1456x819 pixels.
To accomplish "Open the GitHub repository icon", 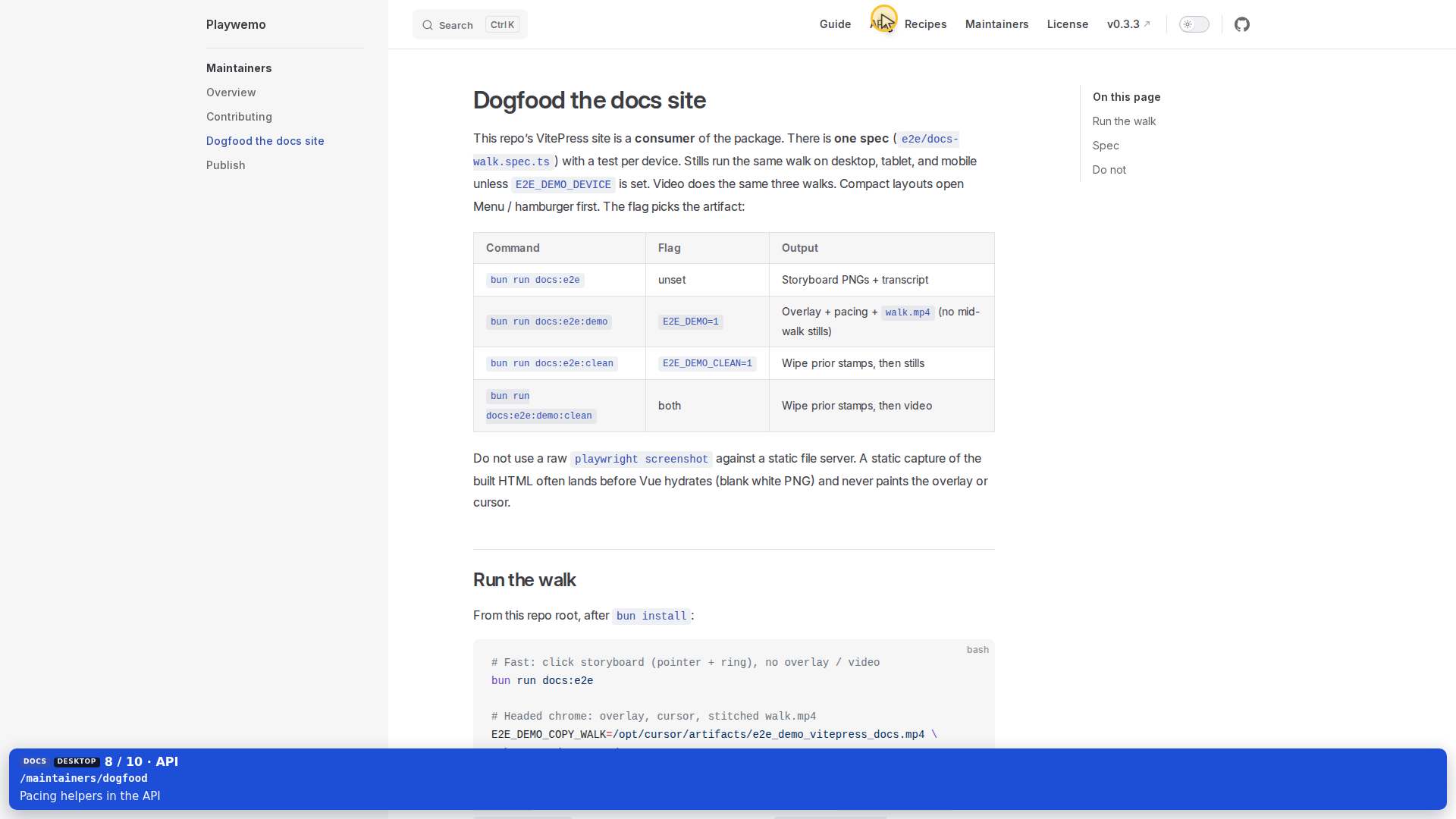I will pyautogui.click(x=1241, y=24).
